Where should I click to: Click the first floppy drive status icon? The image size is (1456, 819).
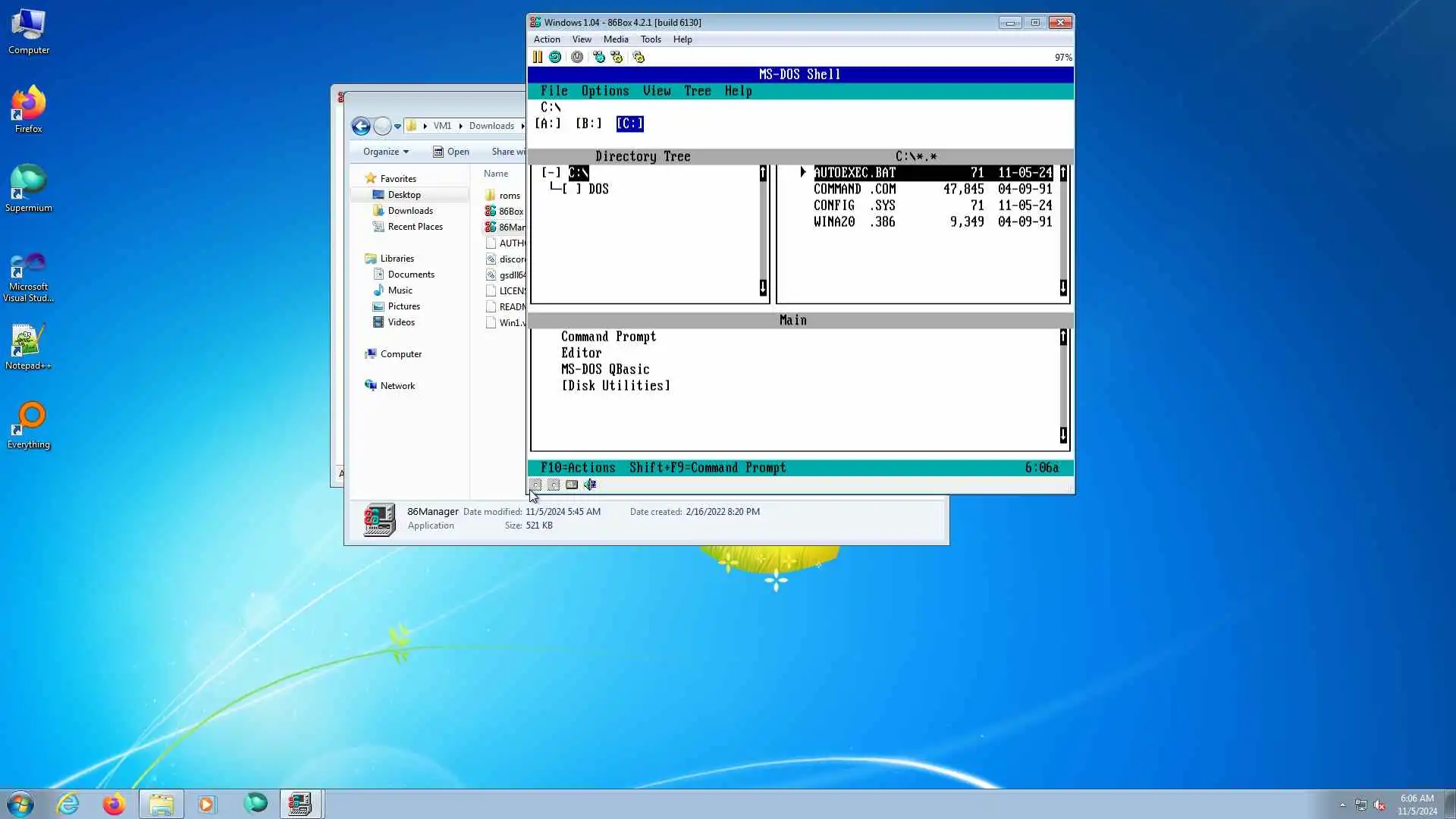pos(536,485)
